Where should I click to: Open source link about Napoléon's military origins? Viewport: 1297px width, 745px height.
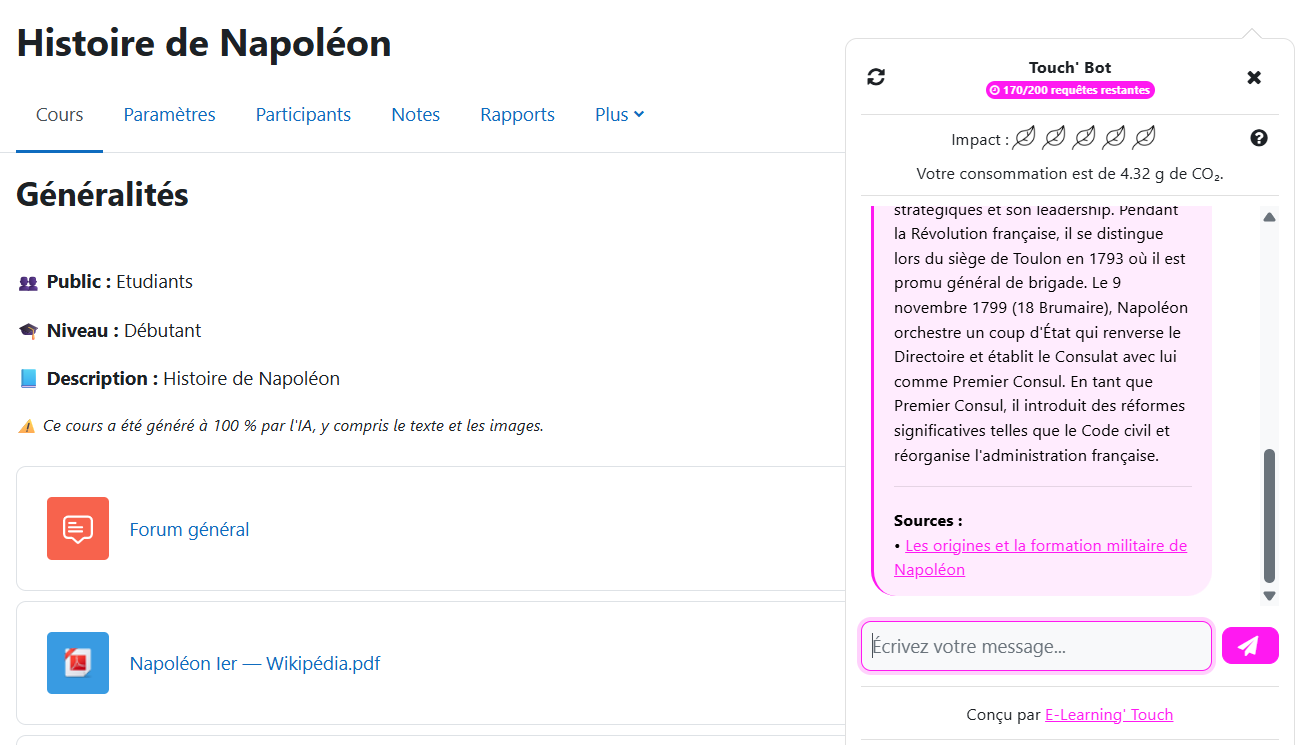pyautogui.click(x=1045, y=546)
